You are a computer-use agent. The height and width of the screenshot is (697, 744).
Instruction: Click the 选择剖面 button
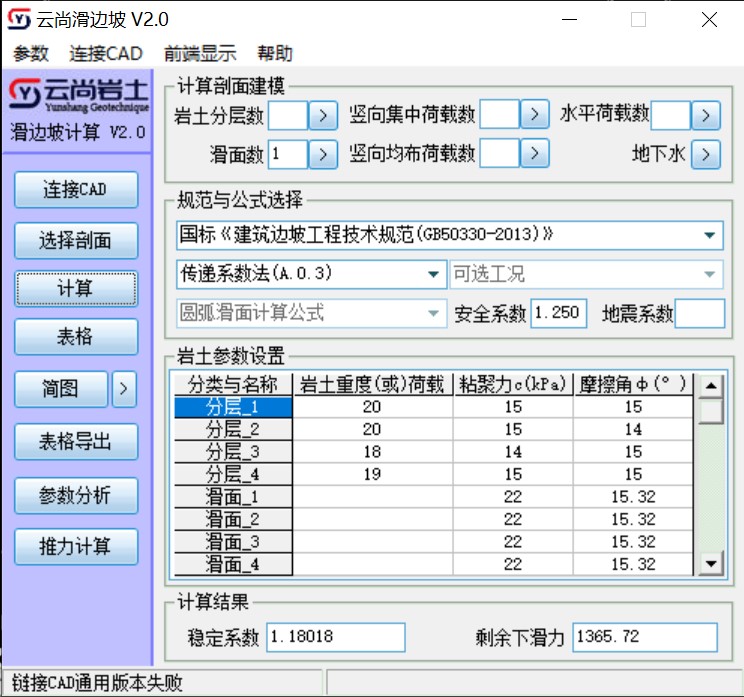click(x=76, y=241)
